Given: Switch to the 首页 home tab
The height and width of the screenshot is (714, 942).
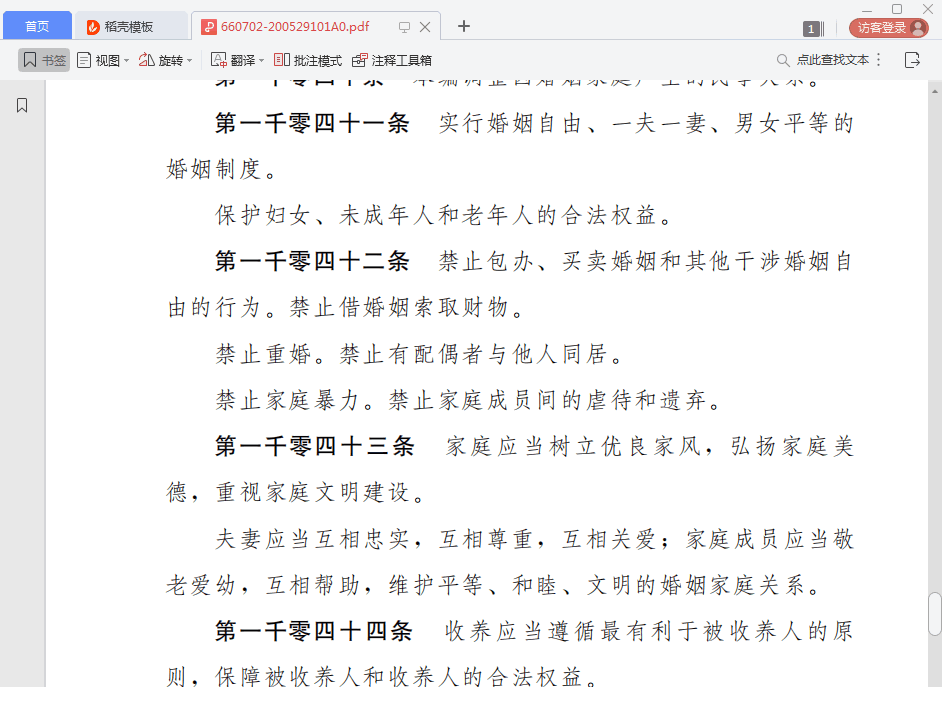Looking at the screenshot, I should click(37, 25).
